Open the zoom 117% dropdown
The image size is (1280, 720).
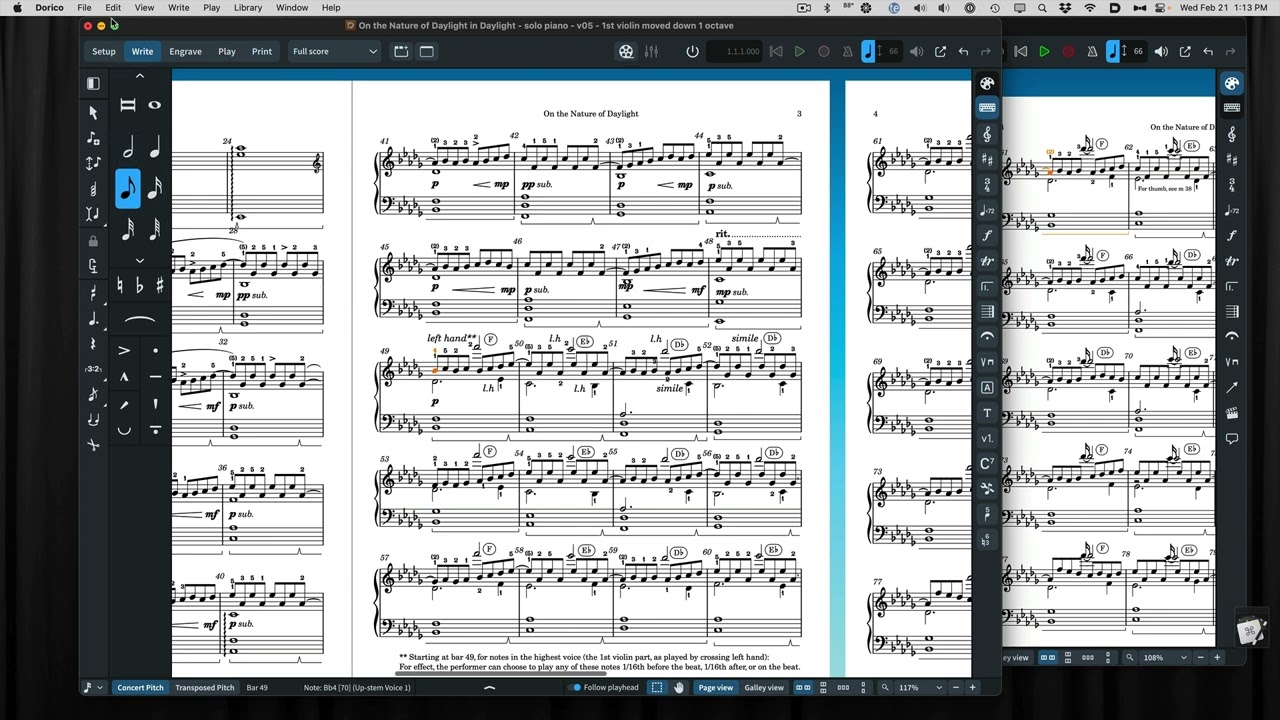(921, 687)
